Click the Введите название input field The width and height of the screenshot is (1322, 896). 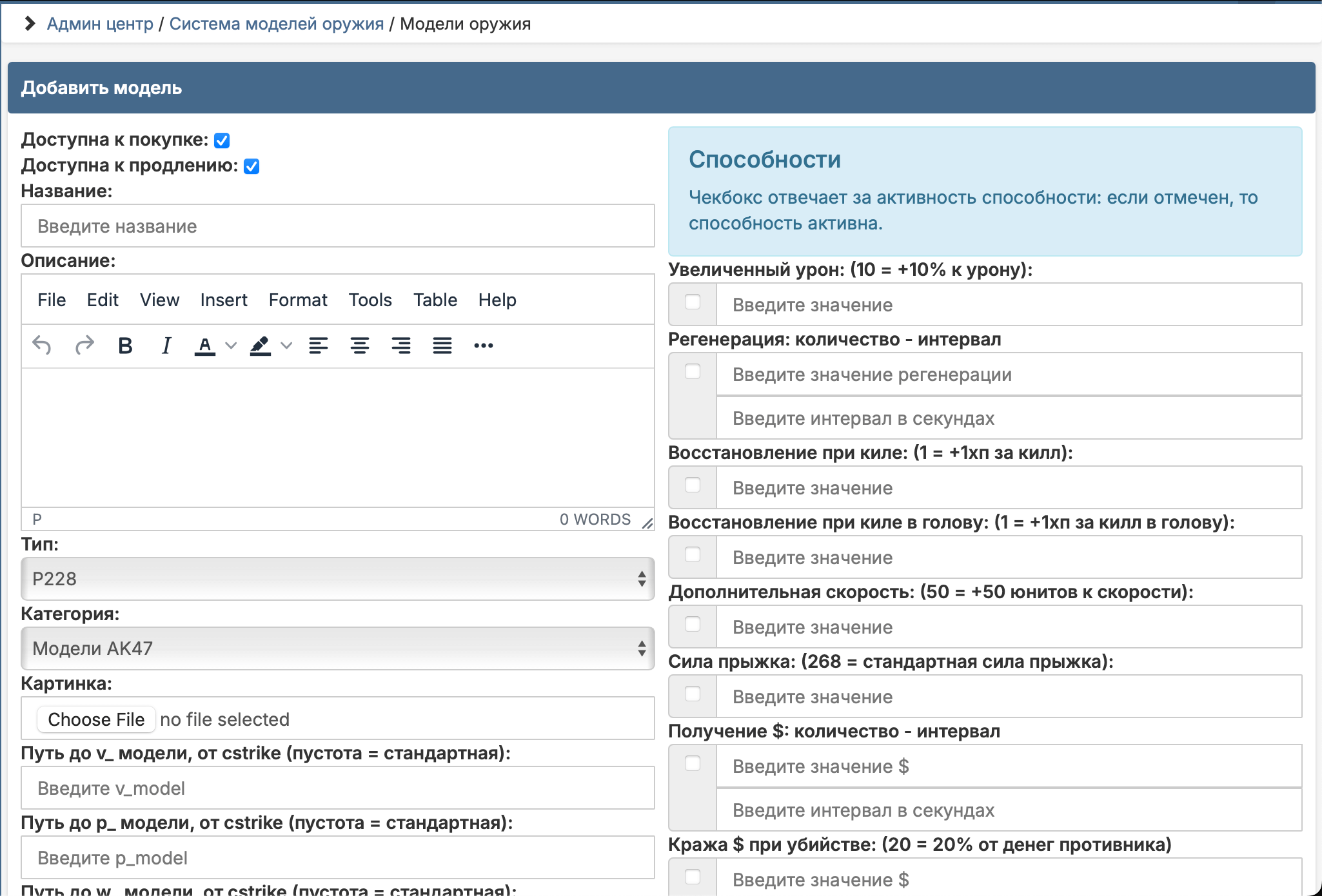click(x=338, y=226)
